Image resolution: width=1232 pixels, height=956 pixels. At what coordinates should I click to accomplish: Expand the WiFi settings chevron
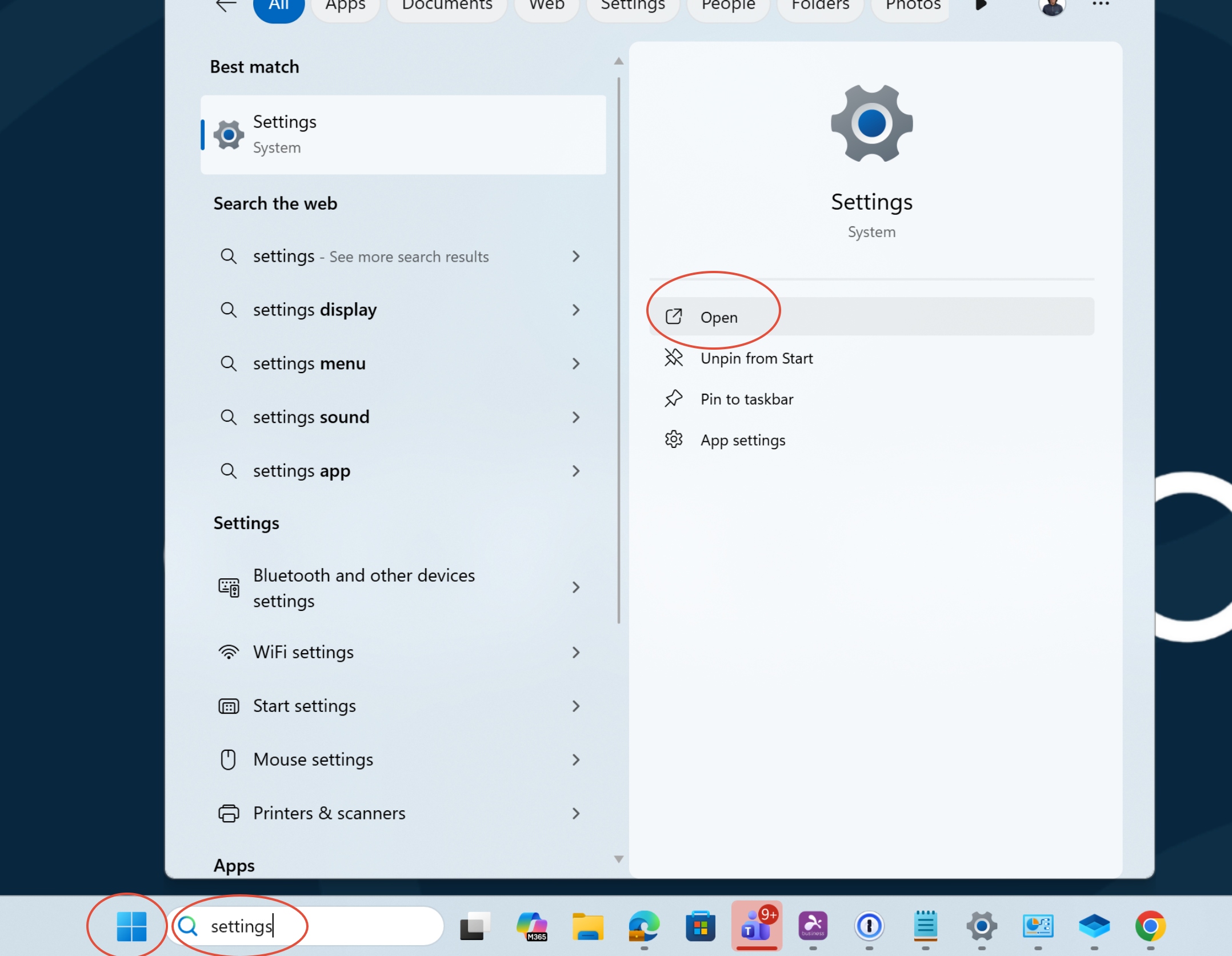(x=576, y=652)
